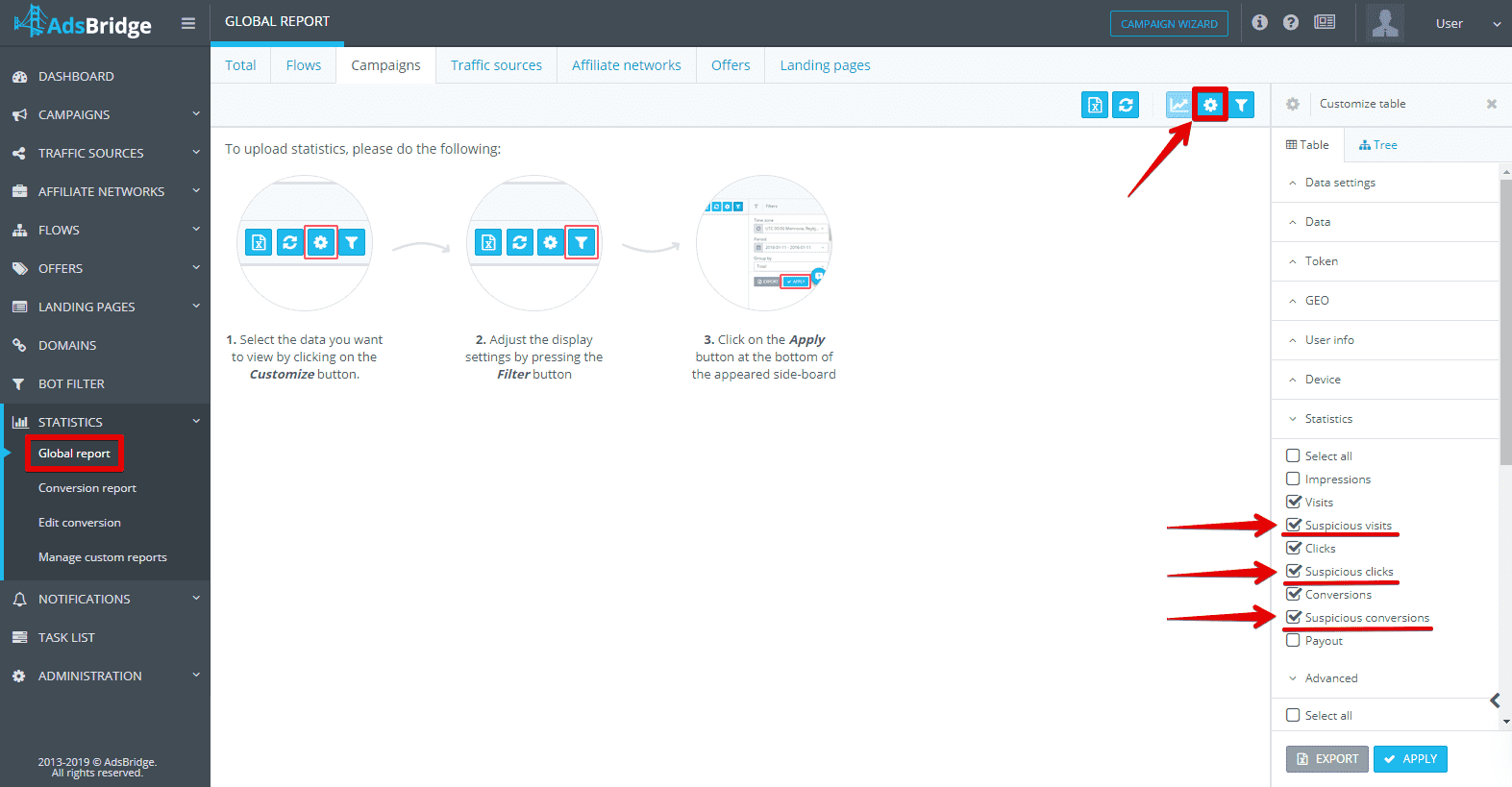Refresh the report toolbar icon

(x=1126, y=105)
